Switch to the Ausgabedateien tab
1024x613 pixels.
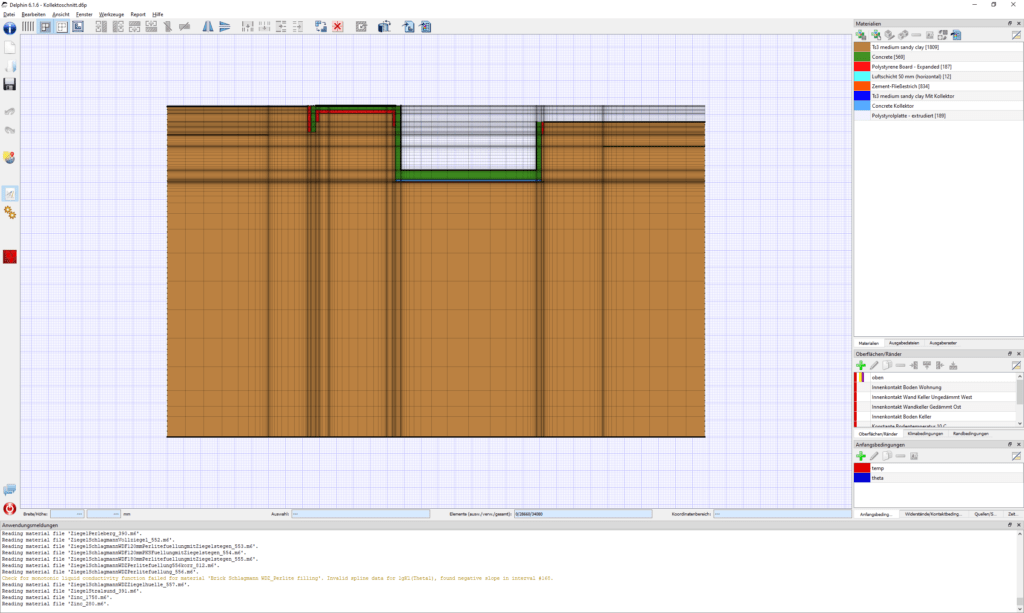pyautogui.click(x=904, y=343)
